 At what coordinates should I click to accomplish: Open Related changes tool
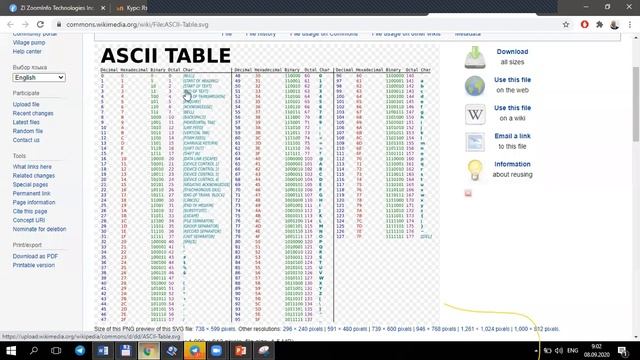click(33, 176)
